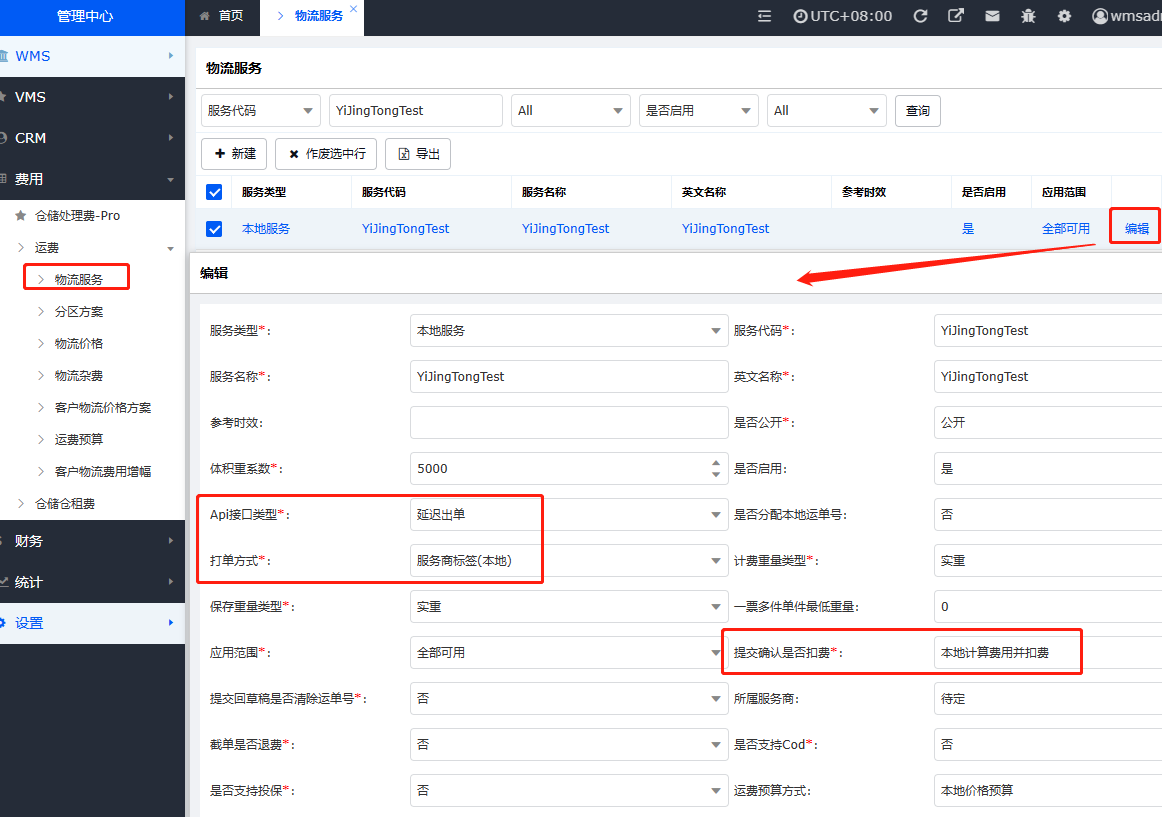Screen dimensions: 1162x817
Task: Click 全部可用 cell in table row
Action: point(1066,228)
